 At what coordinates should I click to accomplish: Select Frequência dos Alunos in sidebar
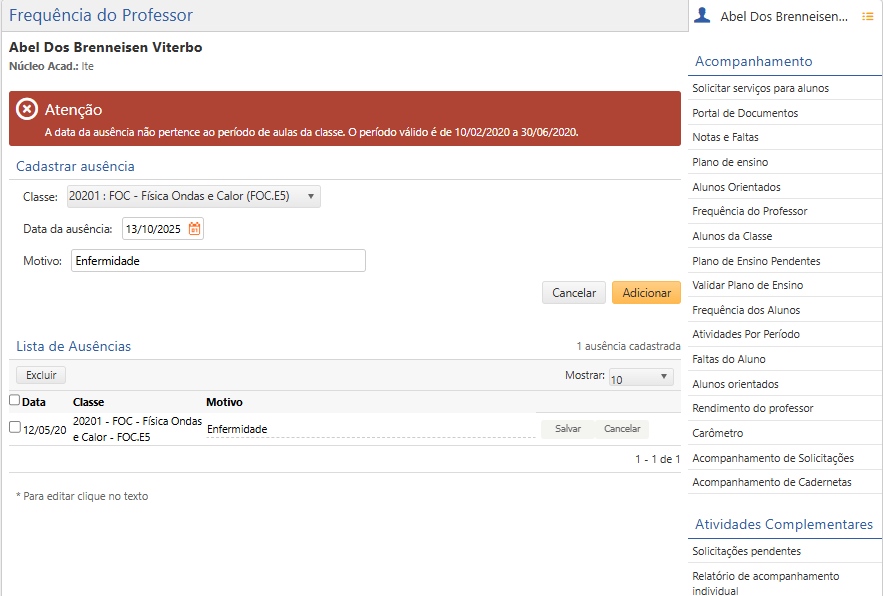tap(746, 310)
